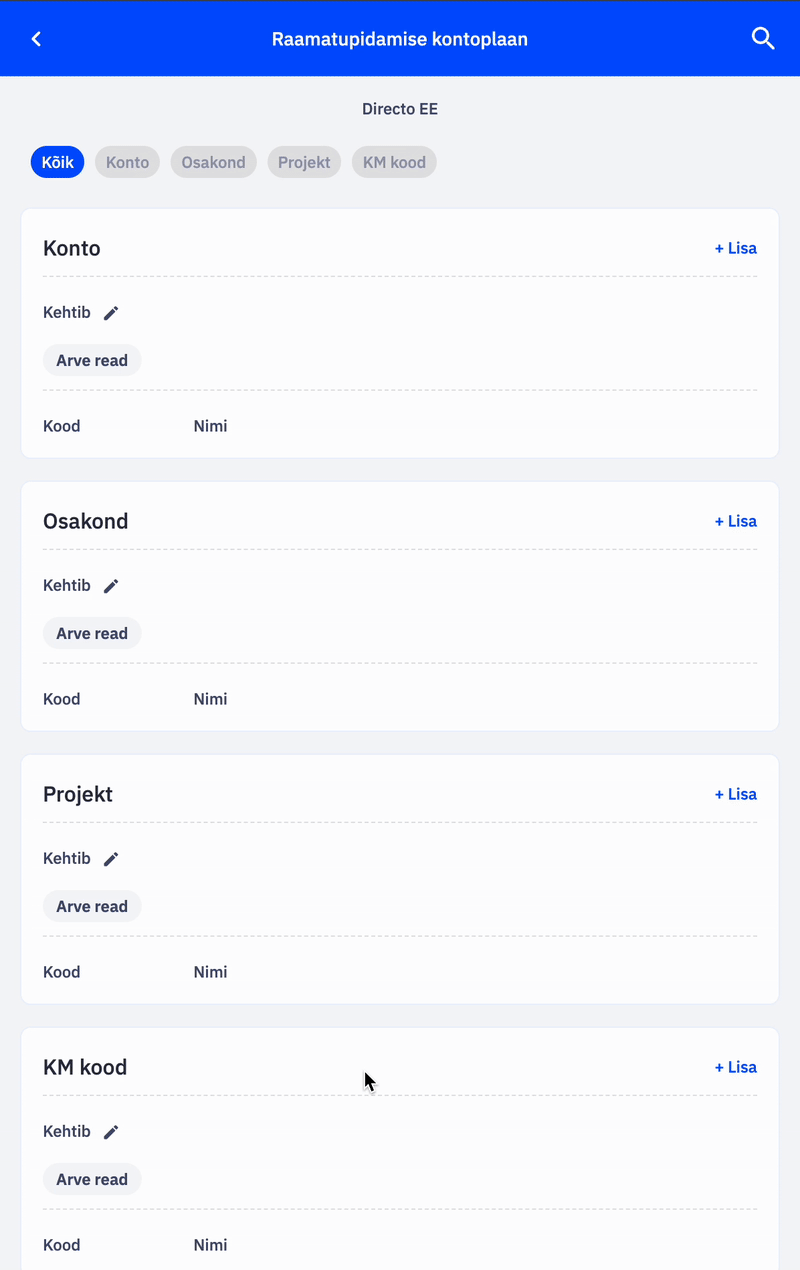Viewport: 800px width, 1270px height.
Task: Filter by the Osakond chip
Action: (x=213, y=162)
